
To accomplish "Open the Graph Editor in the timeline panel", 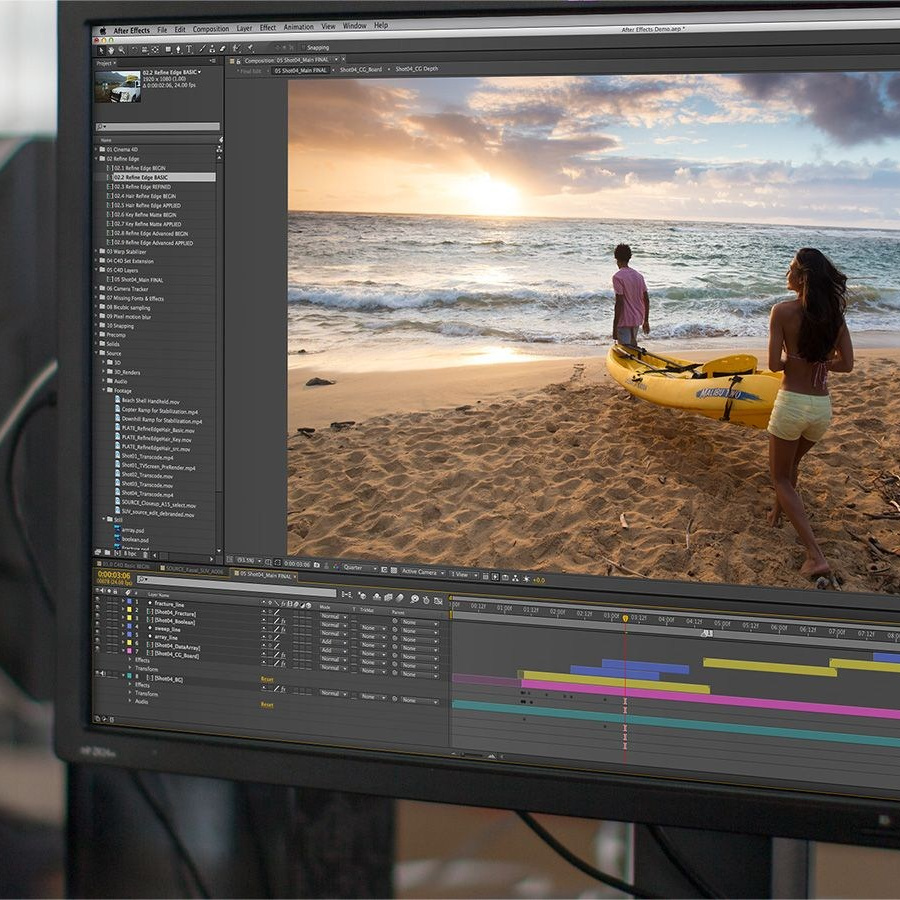I will tap(437, 599).
